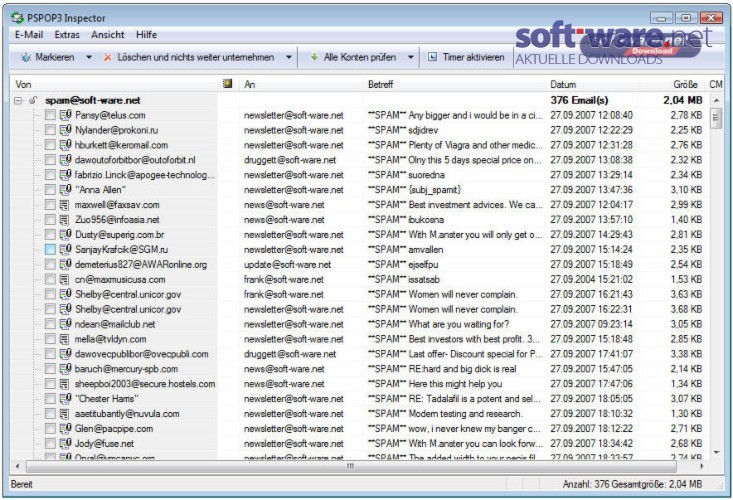Tick the checkbox for sheepboi2003@secure.hostels.com
Screen dimensions: 733x500
50,384
